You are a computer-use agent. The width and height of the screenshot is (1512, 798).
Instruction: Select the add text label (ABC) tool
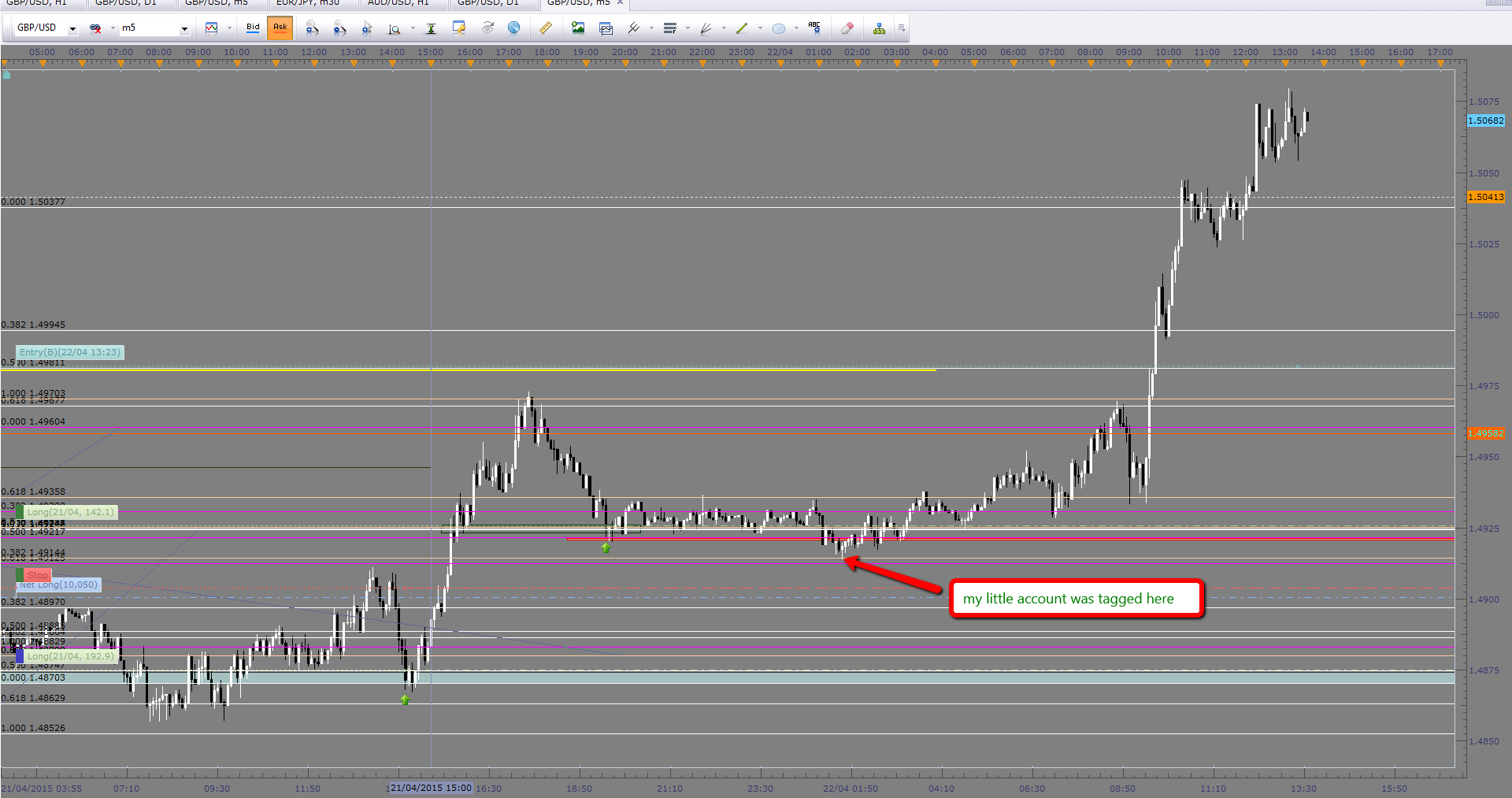tap(814, 28)
